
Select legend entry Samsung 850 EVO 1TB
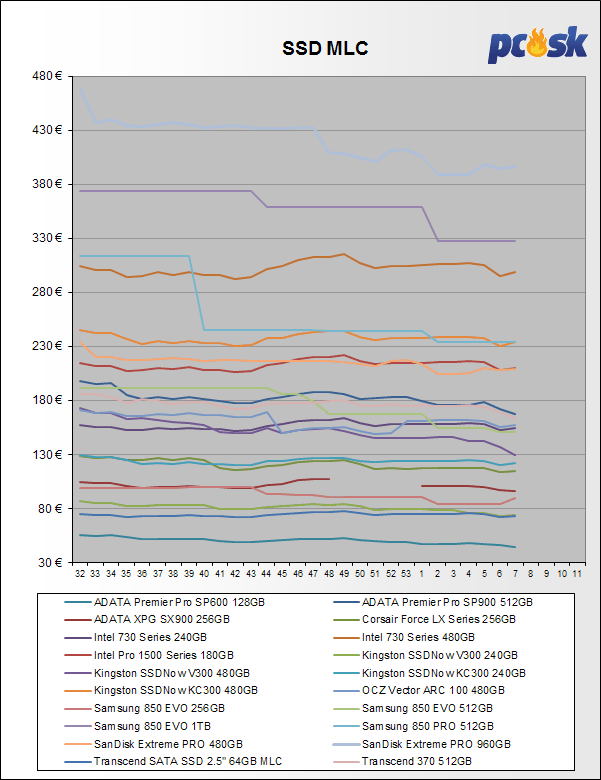[x=138, y=726]
